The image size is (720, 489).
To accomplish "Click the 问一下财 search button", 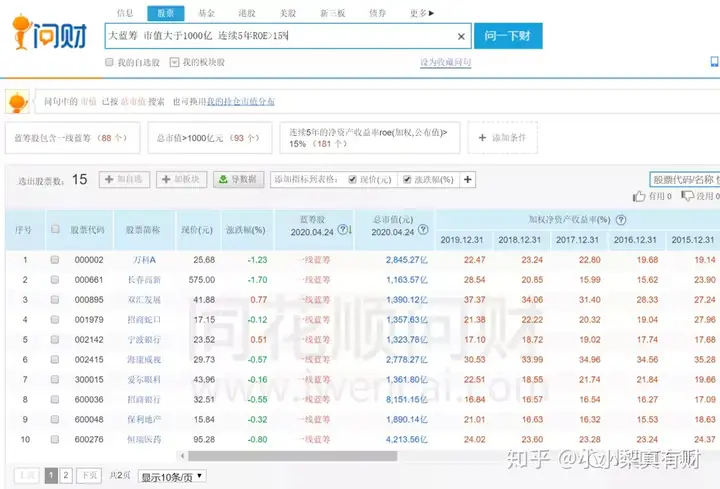I will tap(508, 36).
